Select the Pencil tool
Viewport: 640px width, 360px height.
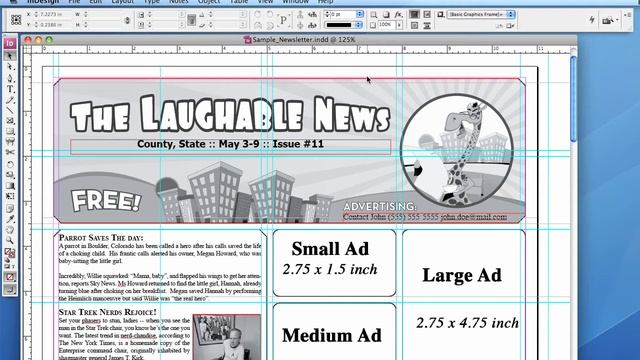[10, 100]
